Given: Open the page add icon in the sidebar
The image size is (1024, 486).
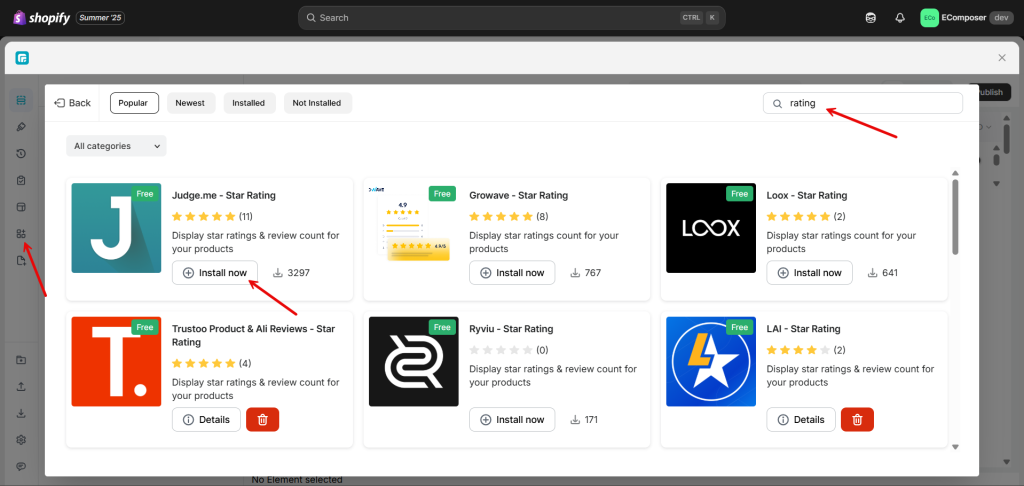Looking at the screenshot, I should [21, 261].
